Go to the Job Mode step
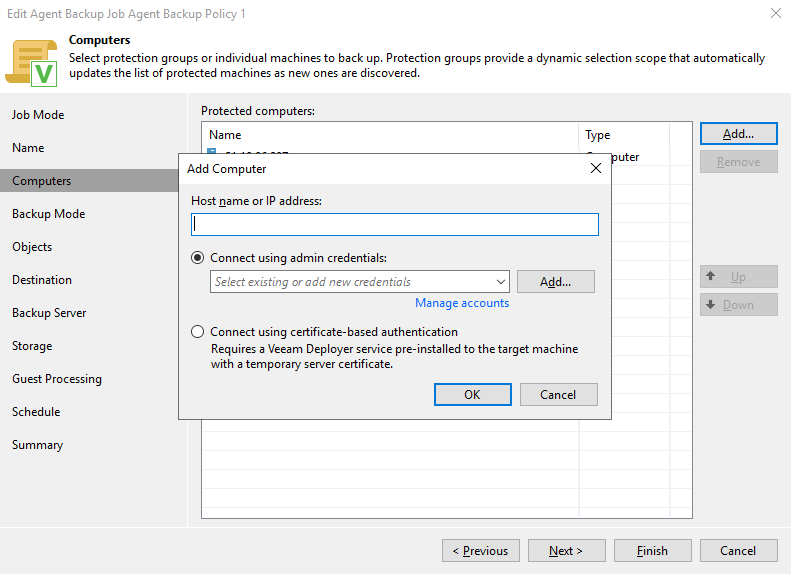The height and width of the screenshot is (574, 791). [38, 115]
